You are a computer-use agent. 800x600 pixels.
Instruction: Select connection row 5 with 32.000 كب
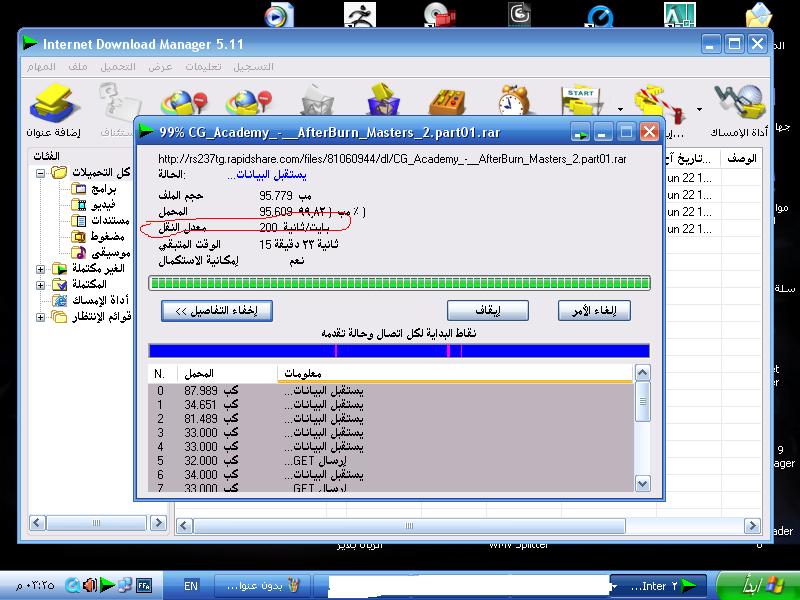coord(391,461)
